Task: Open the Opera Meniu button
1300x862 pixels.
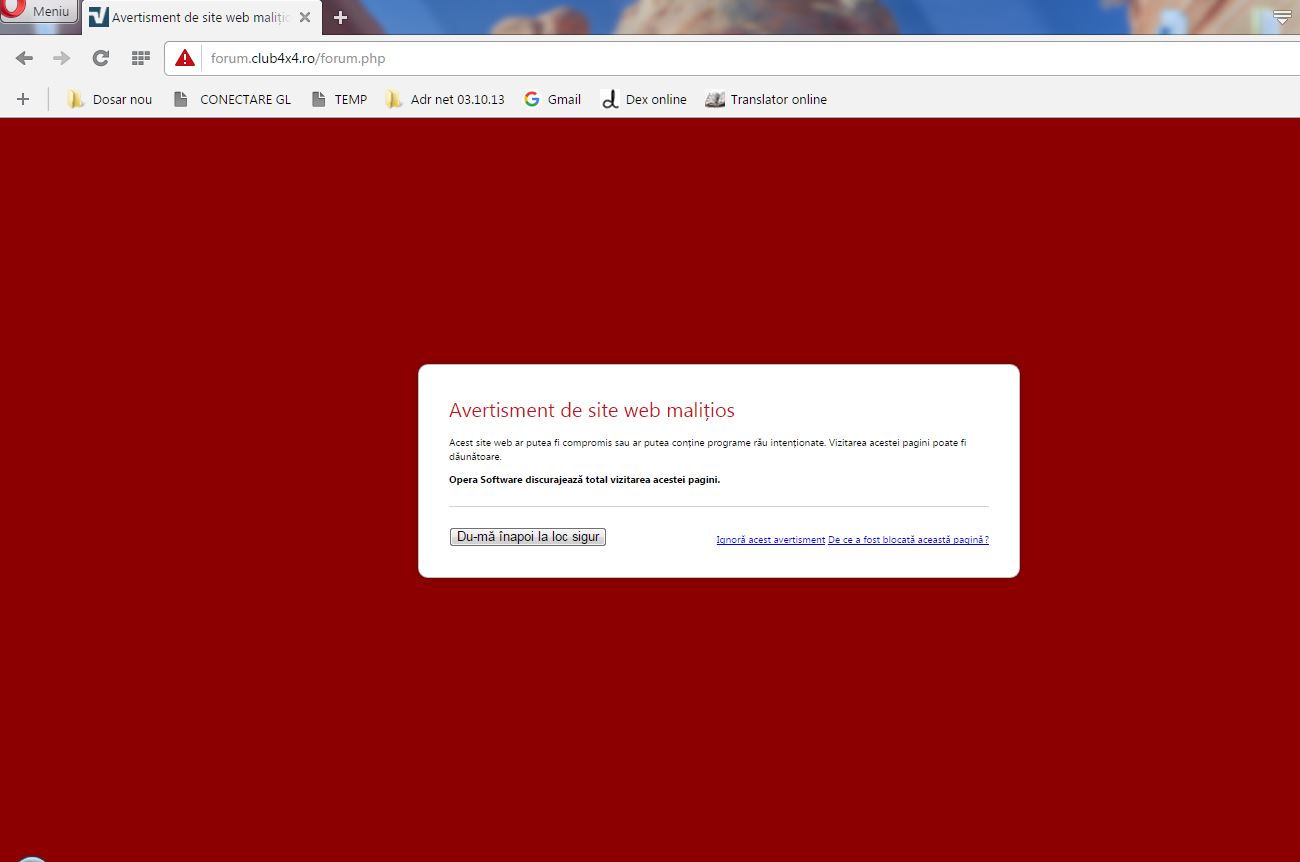Action: [x=39, y=12]
